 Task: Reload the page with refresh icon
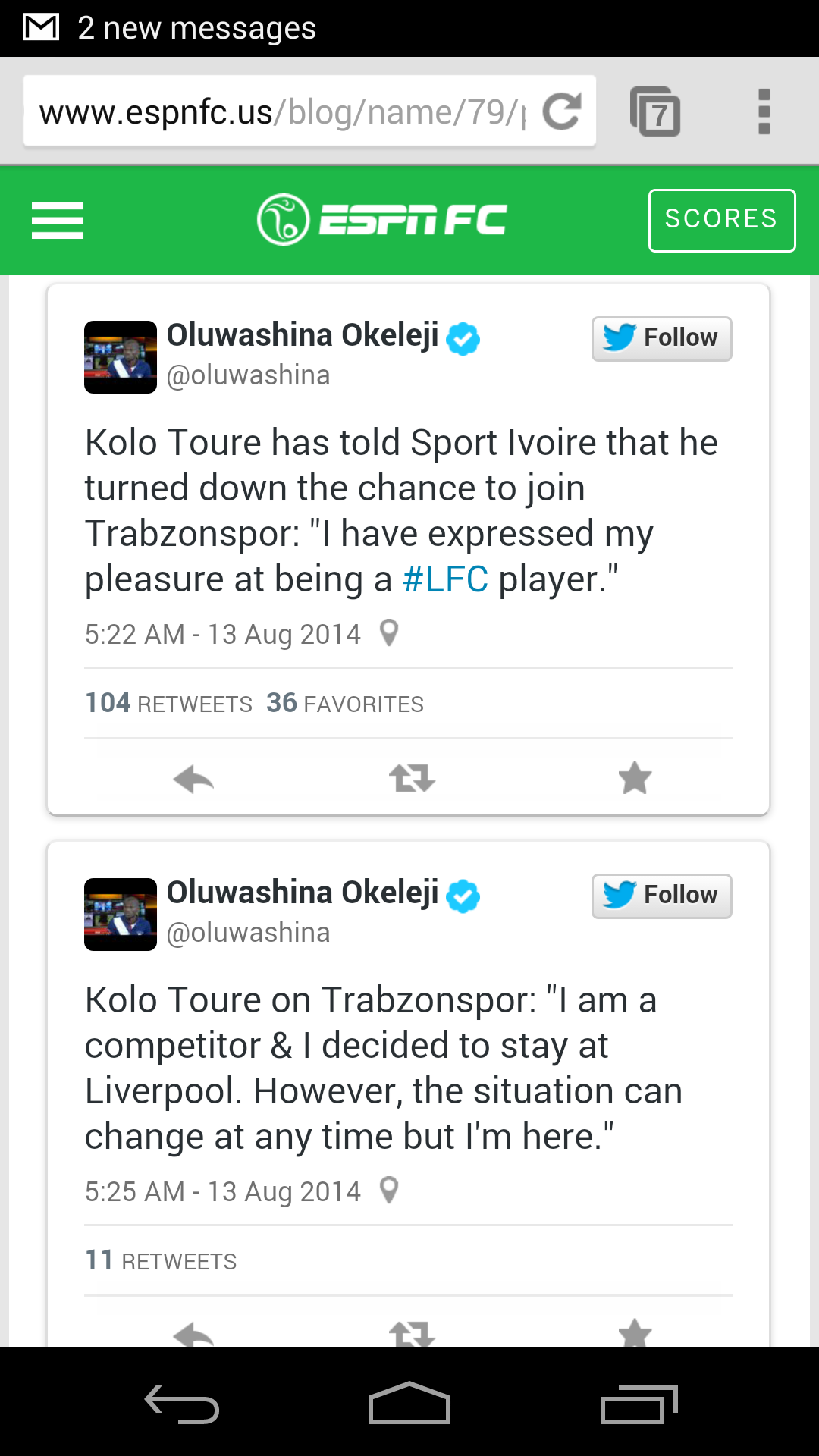[562, 111]
